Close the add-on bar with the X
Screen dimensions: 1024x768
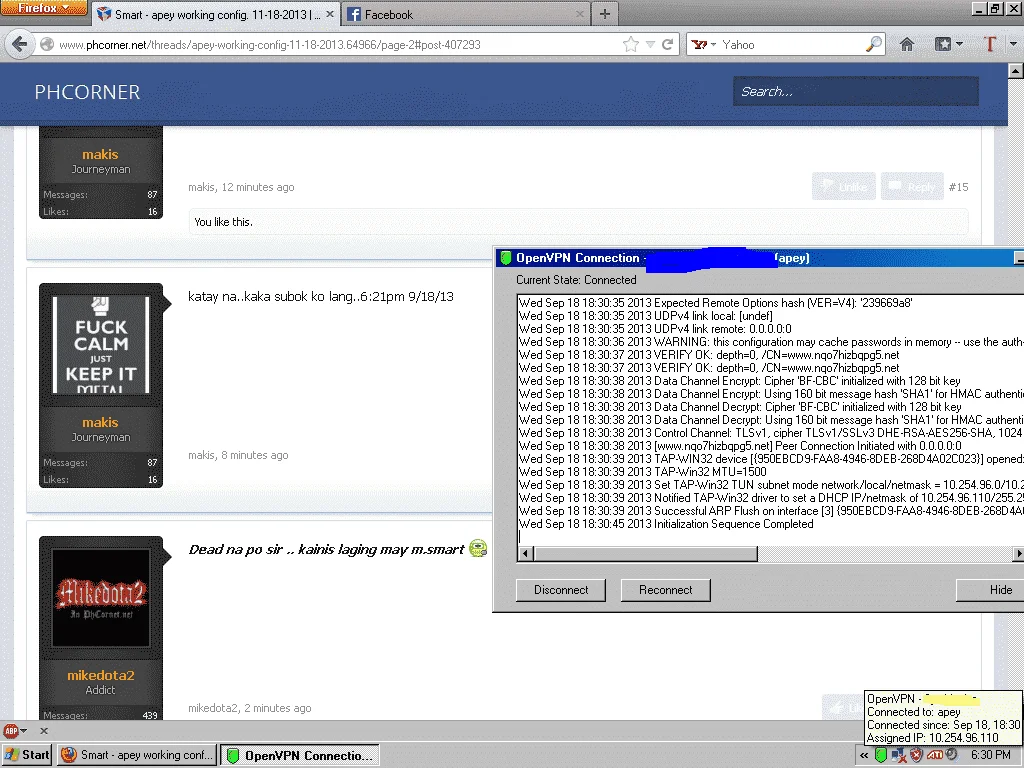coord(44,731)
